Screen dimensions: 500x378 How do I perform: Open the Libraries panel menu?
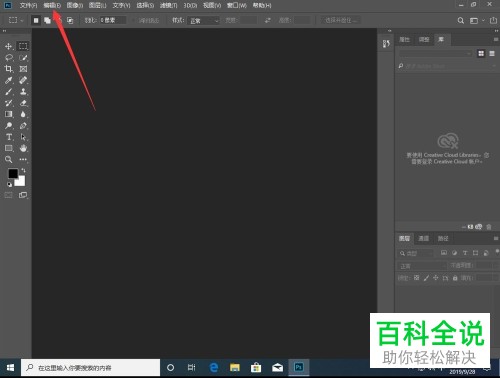pyautogui.click(x=496, y=40)
